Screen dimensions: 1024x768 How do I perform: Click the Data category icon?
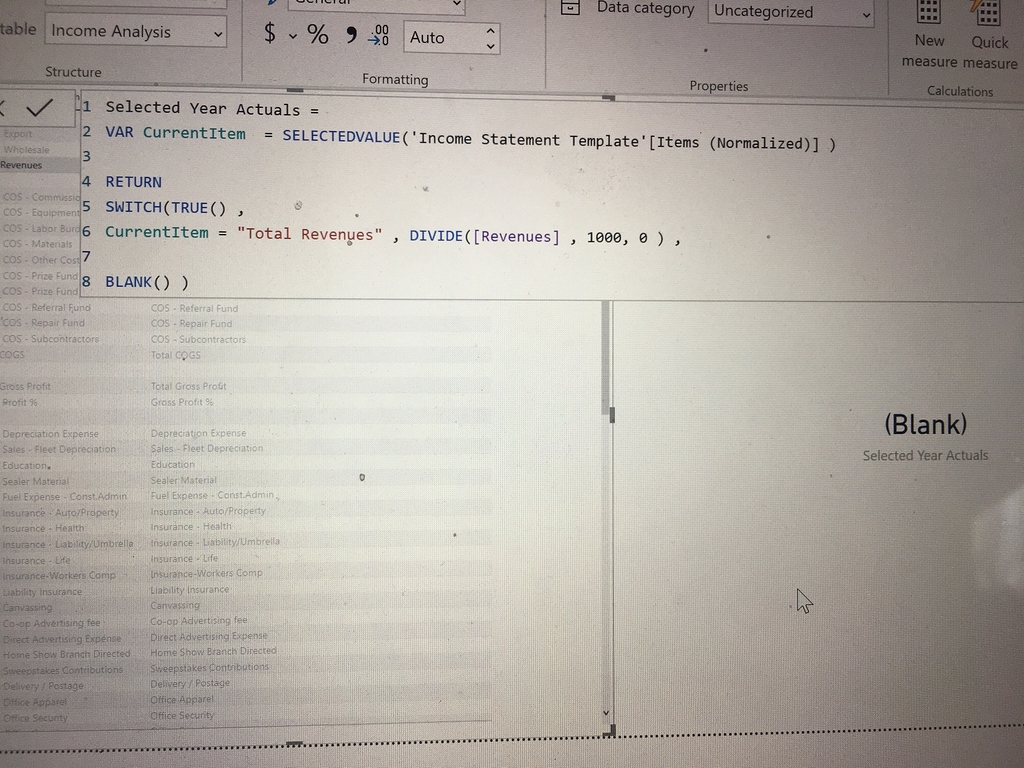click(570, 8)
